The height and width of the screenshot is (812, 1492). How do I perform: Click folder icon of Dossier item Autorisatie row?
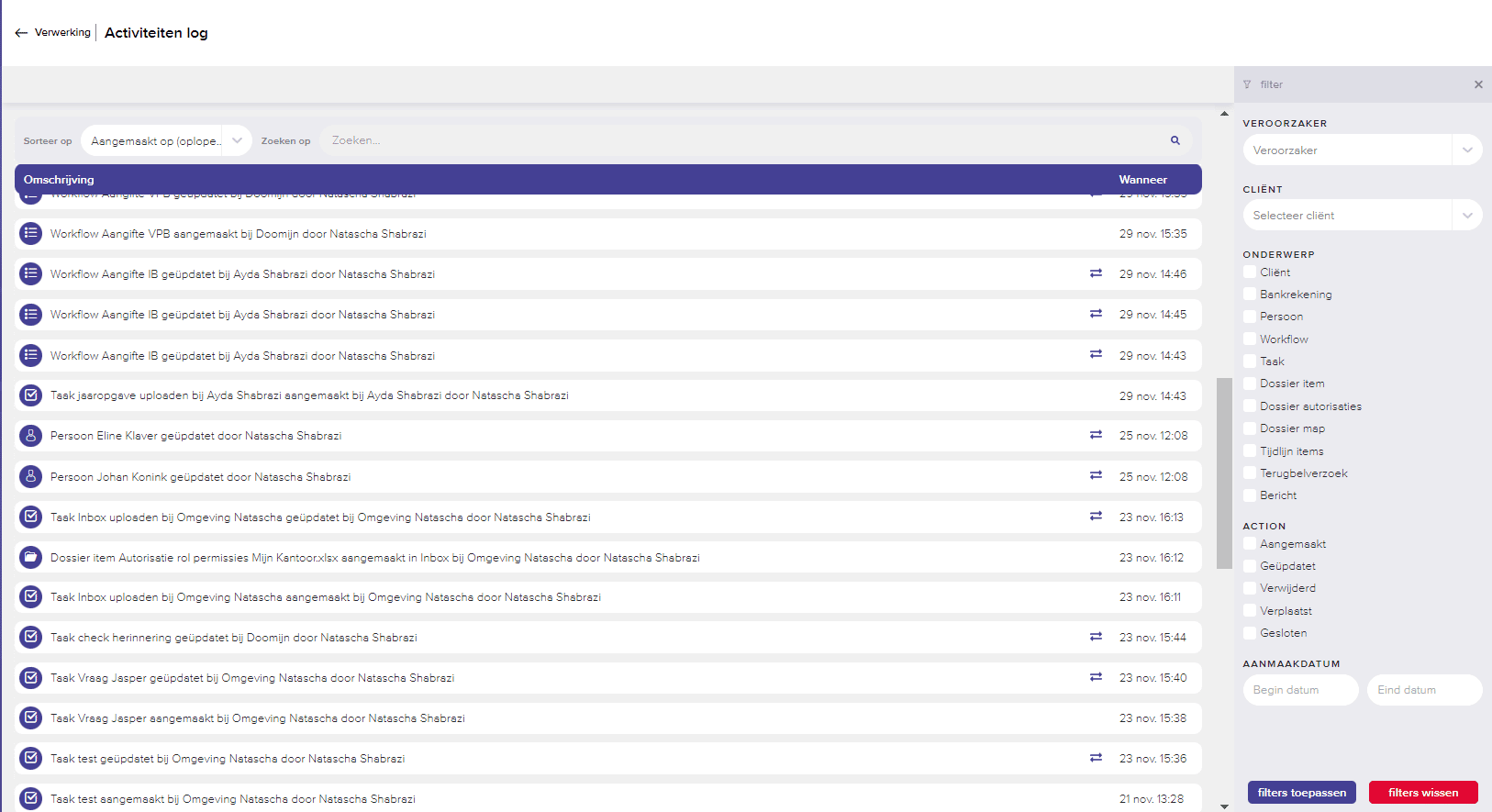click(31, 558)
